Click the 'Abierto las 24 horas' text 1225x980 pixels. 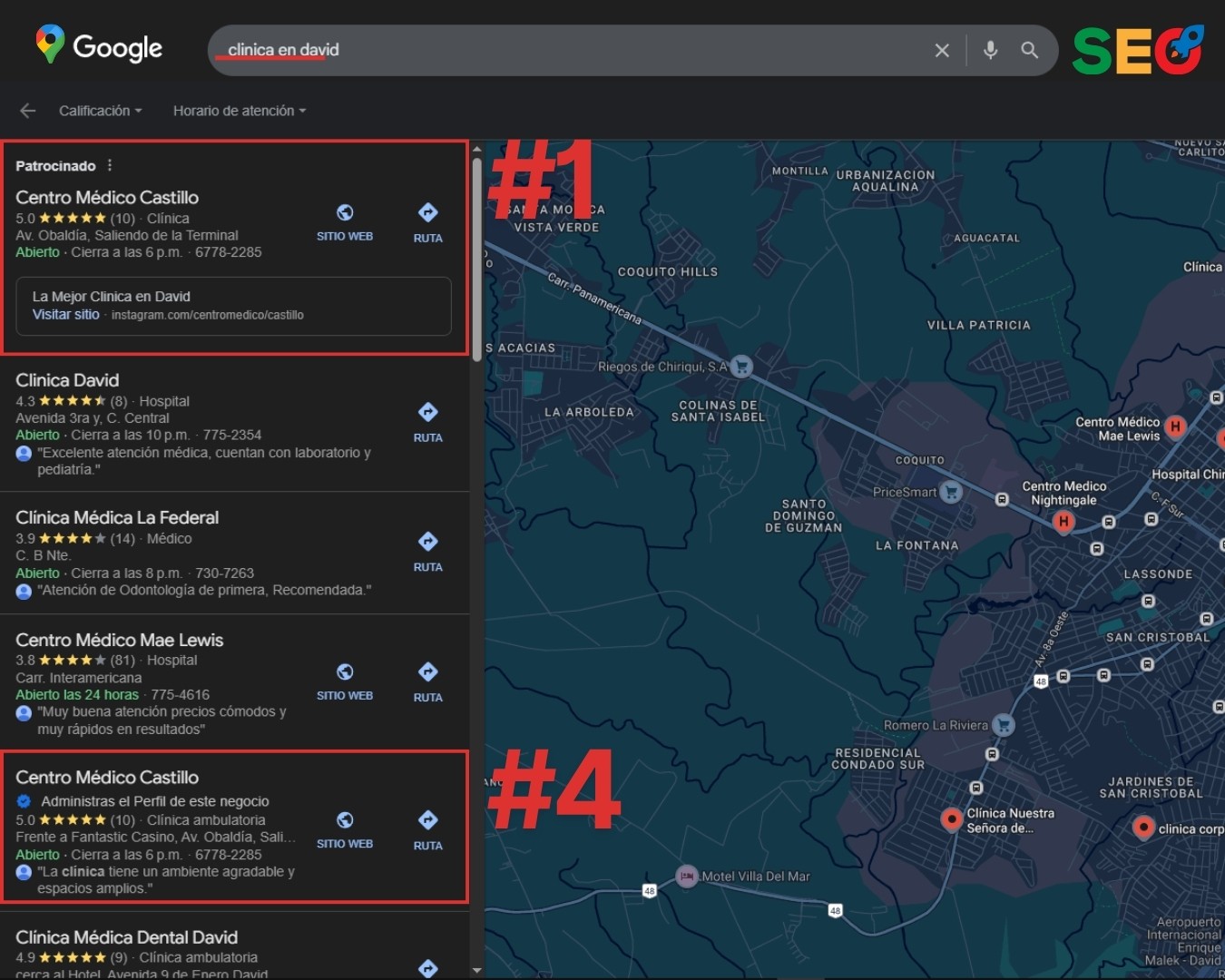click(x=77, y=695)
